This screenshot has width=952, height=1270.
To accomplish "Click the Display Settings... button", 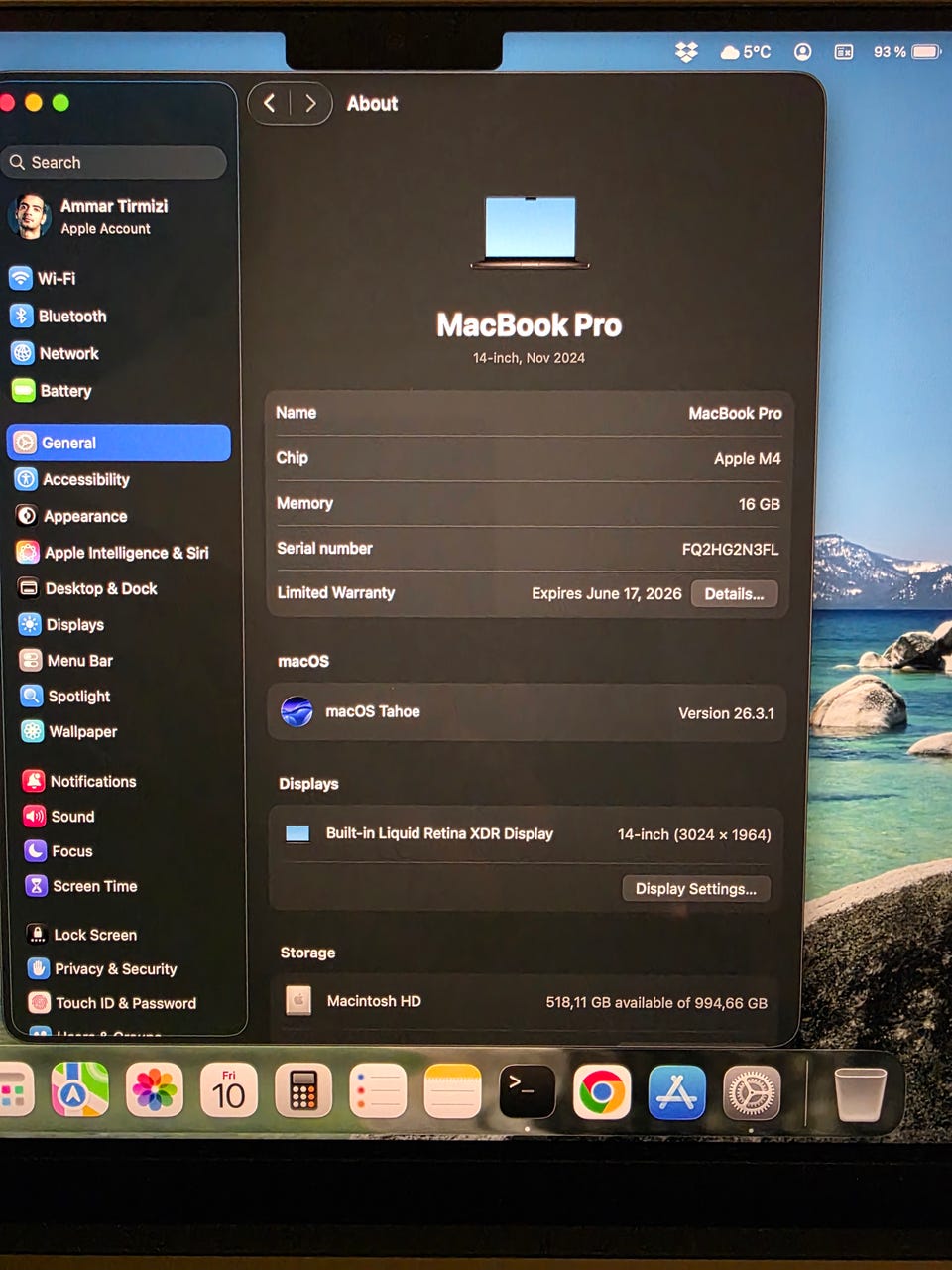I will 696,888.
